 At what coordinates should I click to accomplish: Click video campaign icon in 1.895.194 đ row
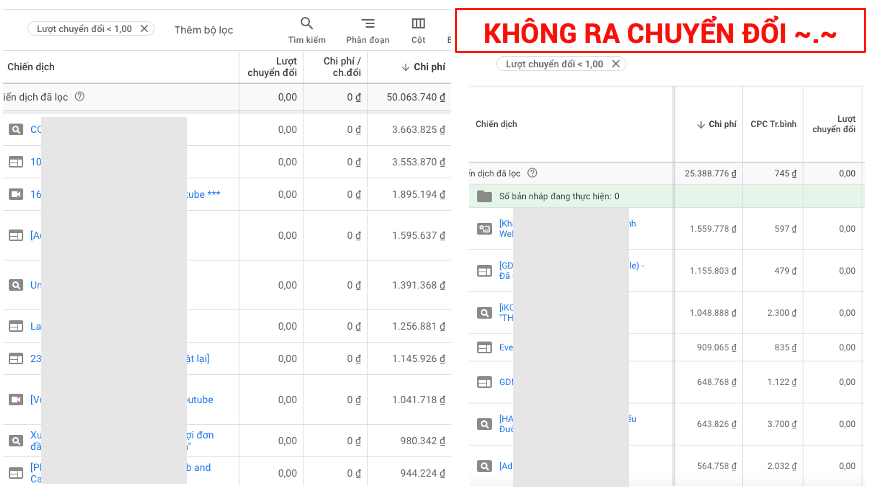[16, 194]
